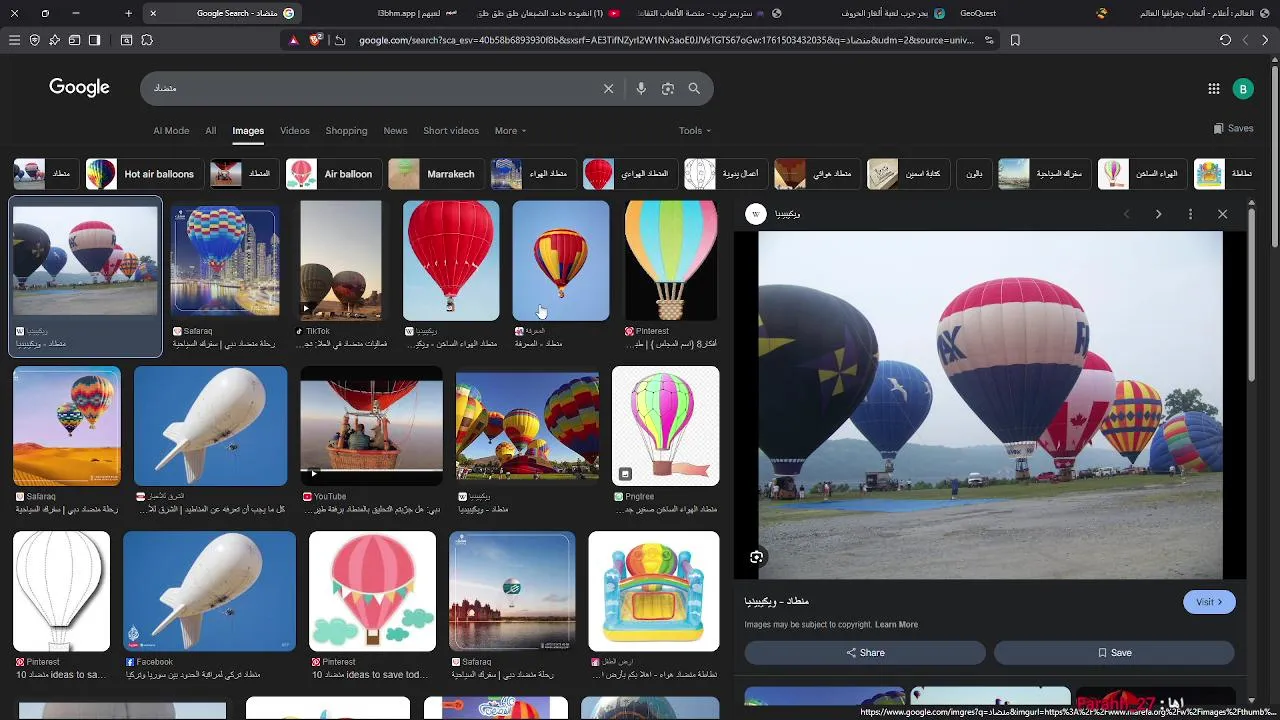1280x720 pixels.
Task: Open the Google apps grid
Action: [x=1213, y=88]
